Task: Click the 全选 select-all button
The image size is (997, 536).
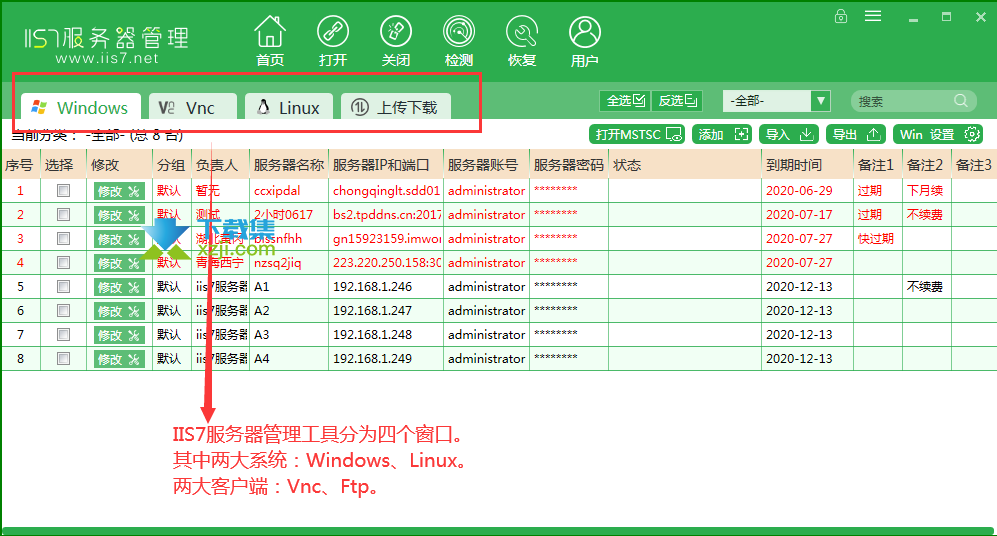Action: point(625,100)
